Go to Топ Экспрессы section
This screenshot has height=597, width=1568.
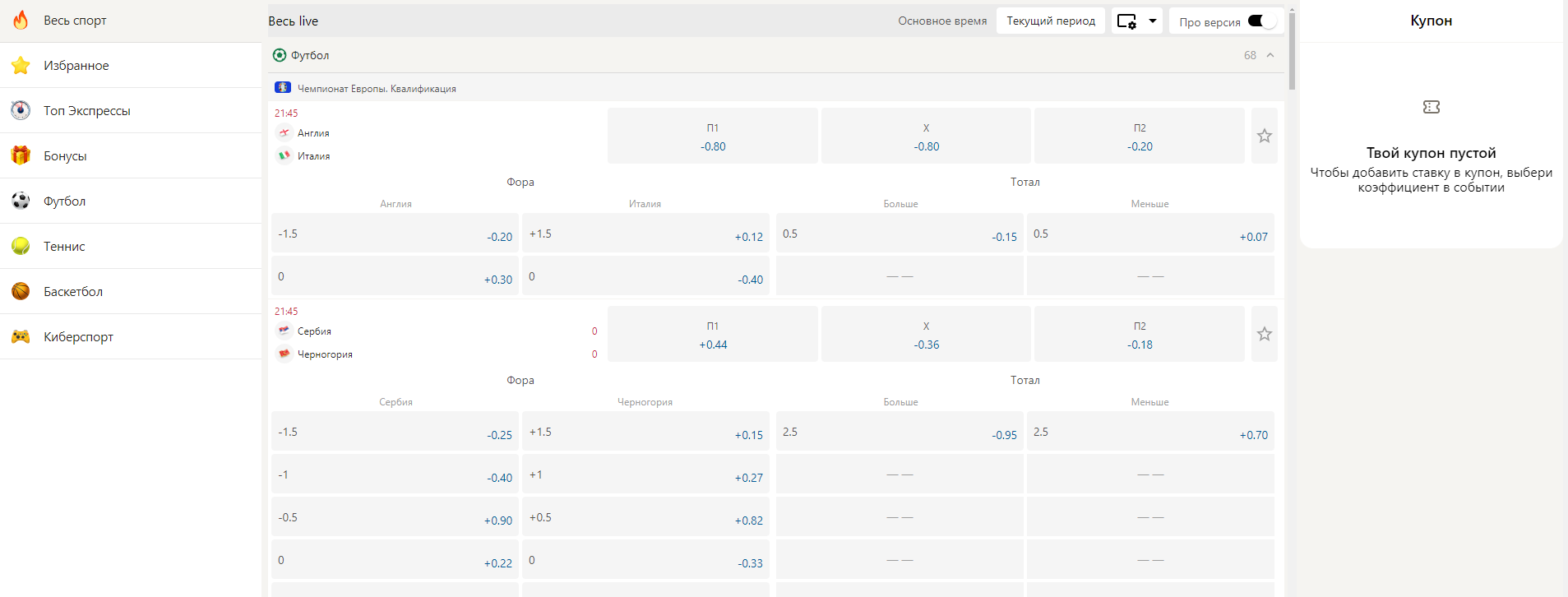click(x=131, y=110)
